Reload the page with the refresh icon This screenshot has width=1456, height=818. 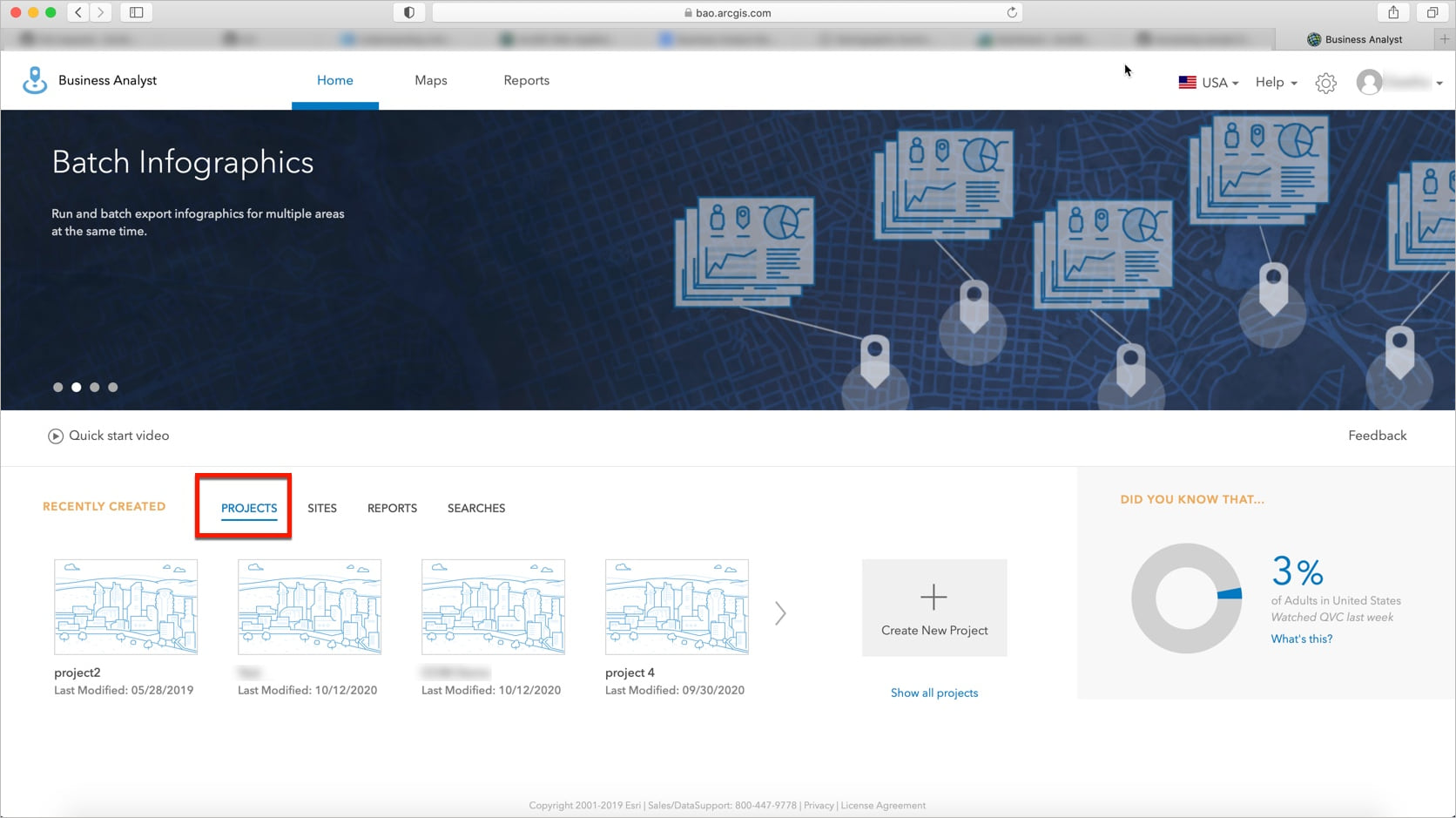coord(1011,12)
